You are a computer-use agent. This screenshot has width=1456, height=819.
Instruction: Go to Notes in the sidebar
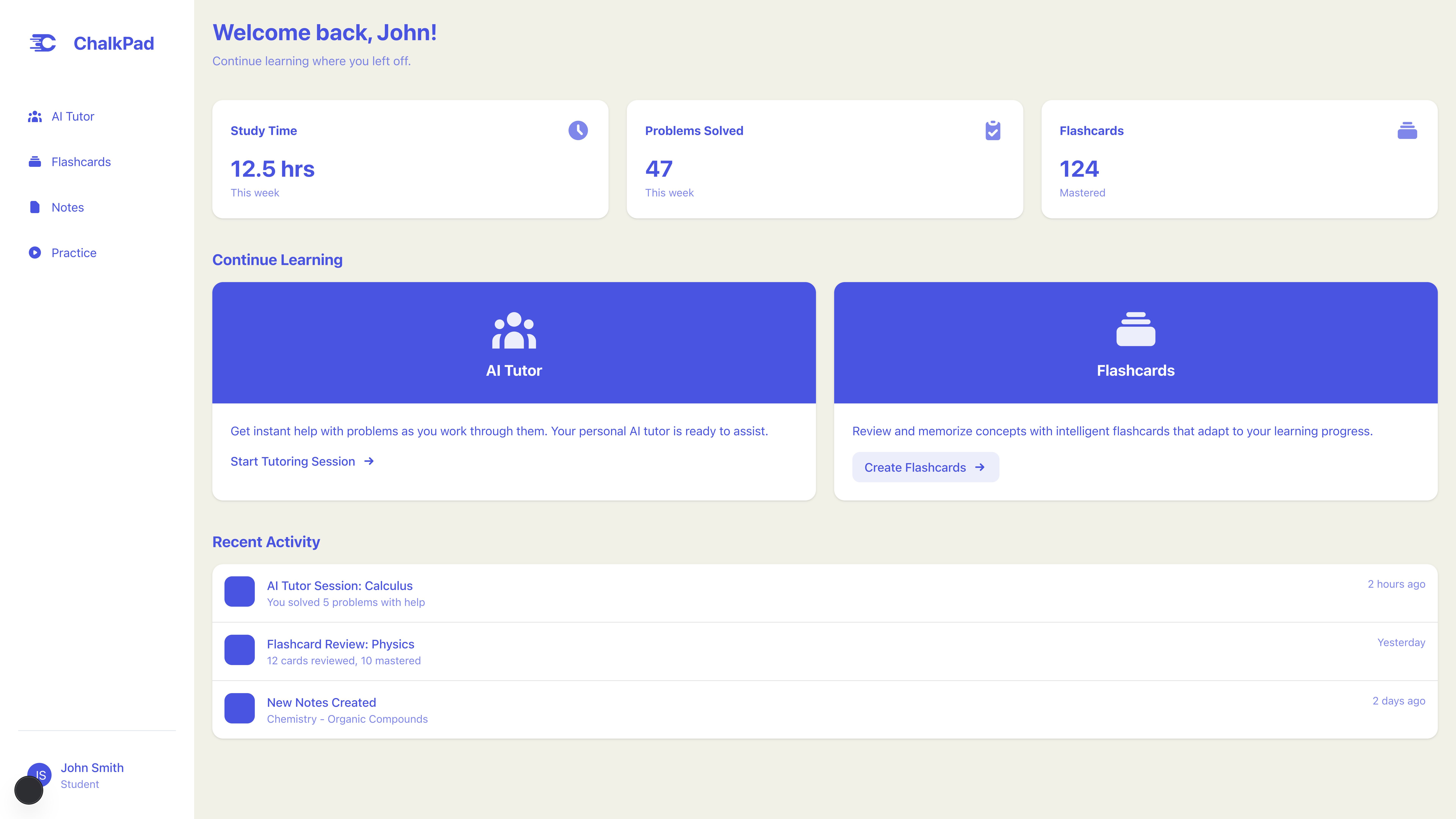coord(67,207)
